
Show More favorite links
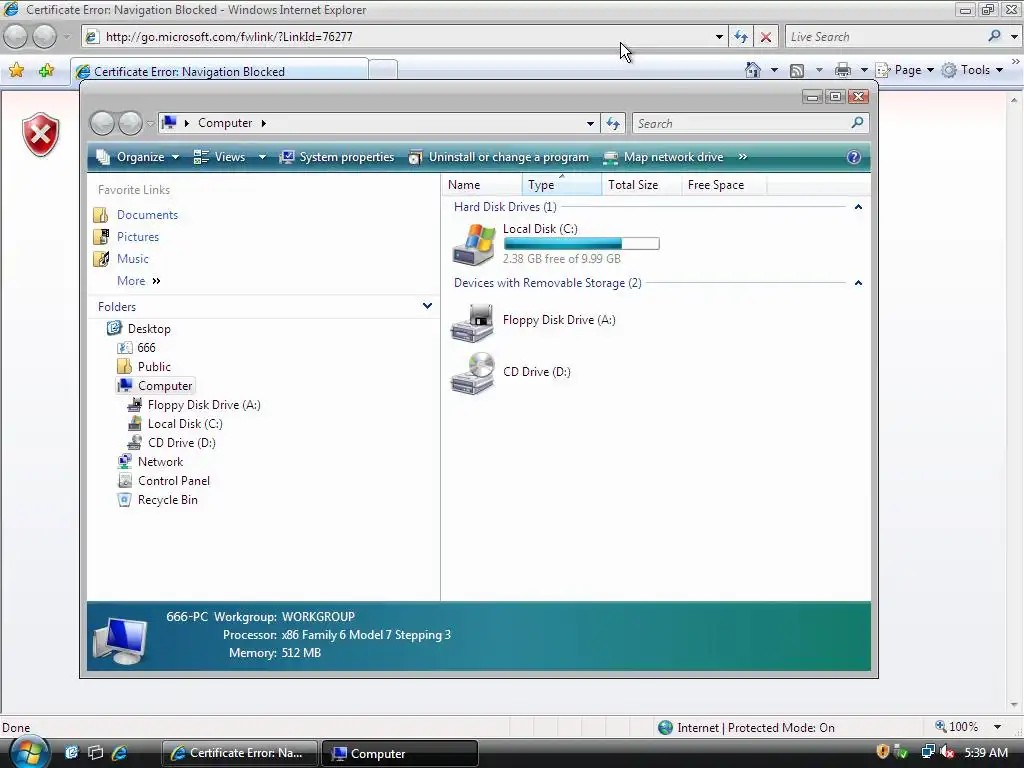pos(138,281)
